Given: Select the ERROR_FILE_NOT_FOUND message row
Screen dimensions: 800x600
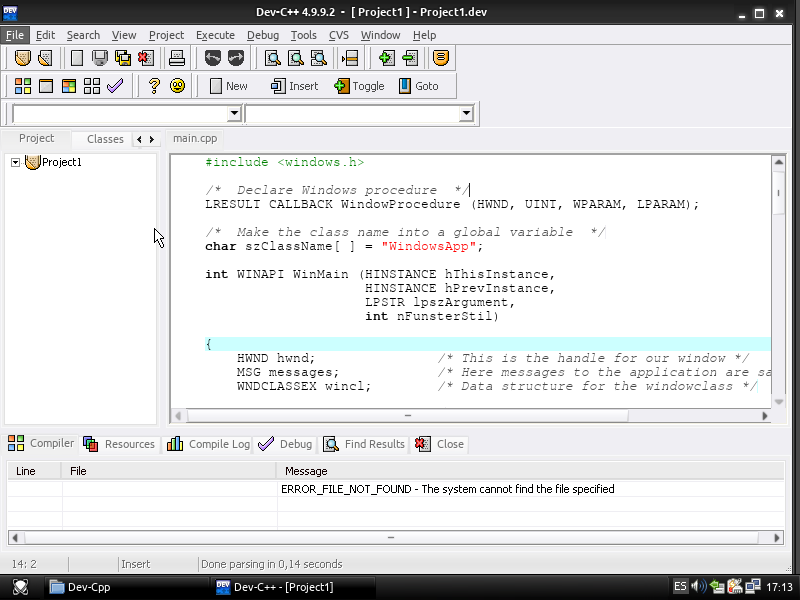Looking at the screenshot, I should click(396, 489).
